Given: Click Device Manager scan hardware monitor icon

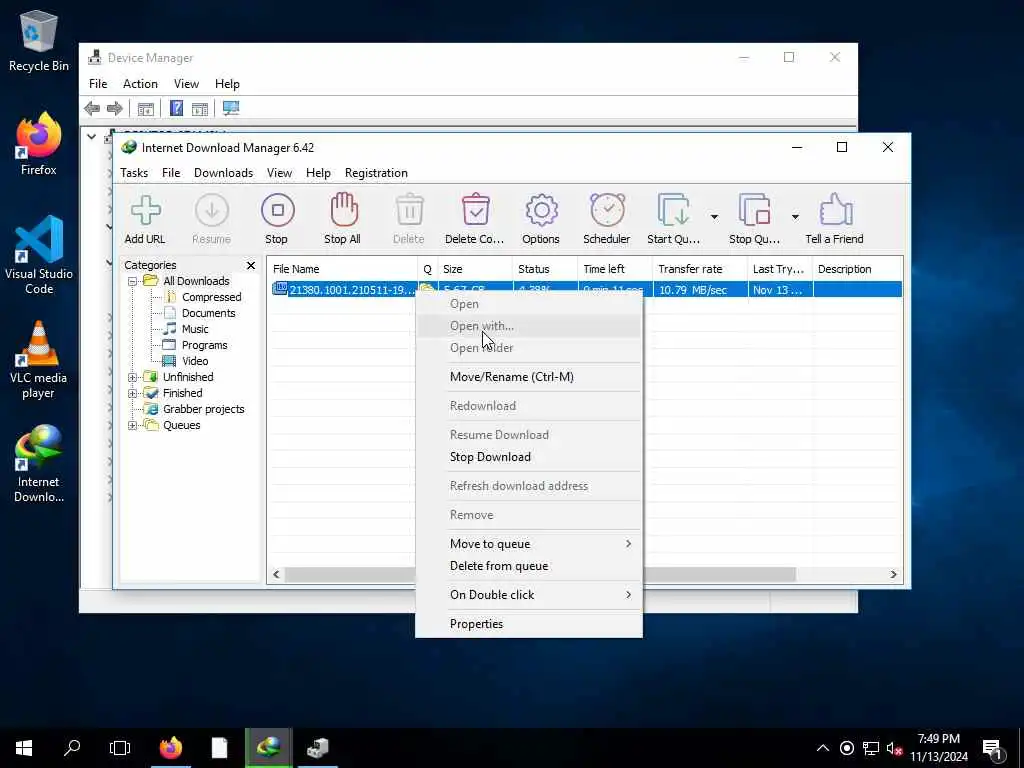Looking at the screenshot, I should tap(231, 108).
